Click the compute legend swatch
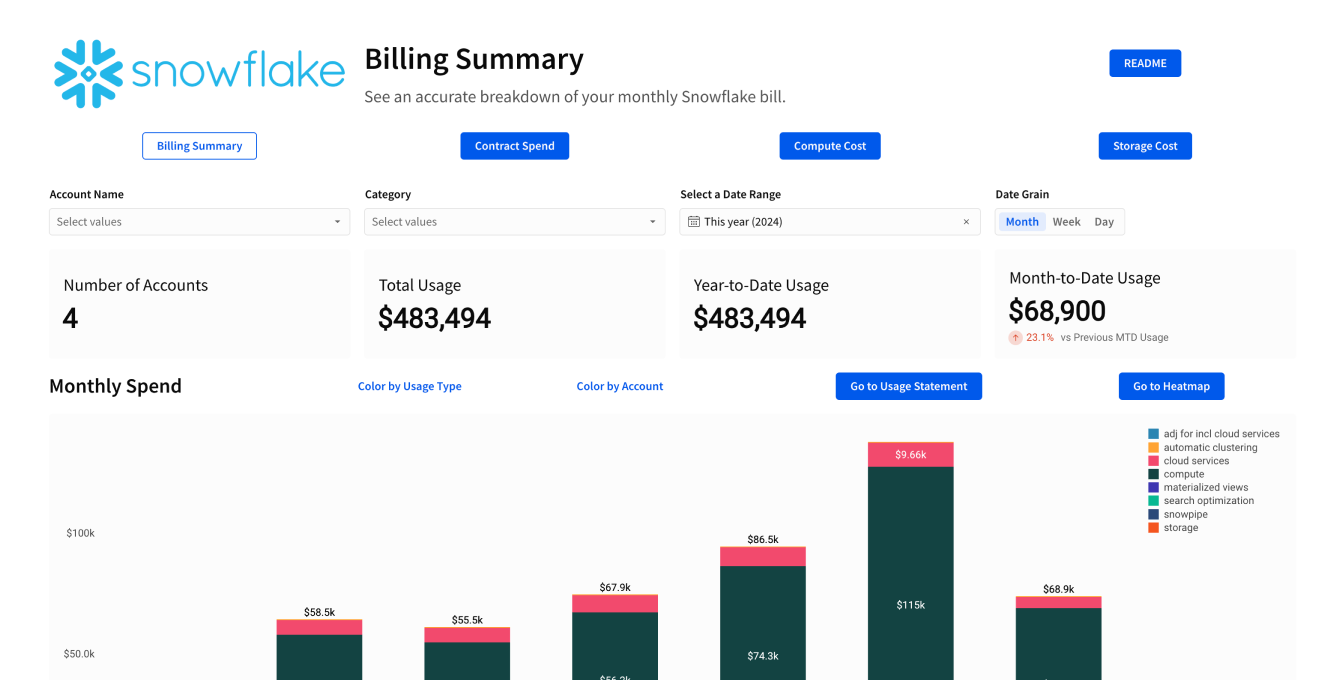The height and width of the screenshot is (680, 1340). [x=1153, y=474]
